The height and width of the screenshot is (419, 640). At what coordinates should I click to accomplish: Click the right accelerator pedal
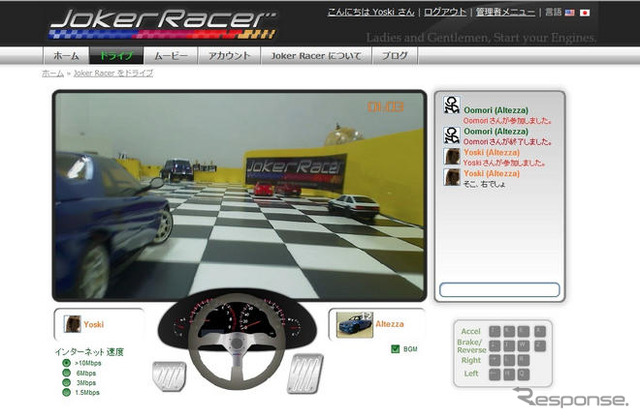[x=305, y=373]
